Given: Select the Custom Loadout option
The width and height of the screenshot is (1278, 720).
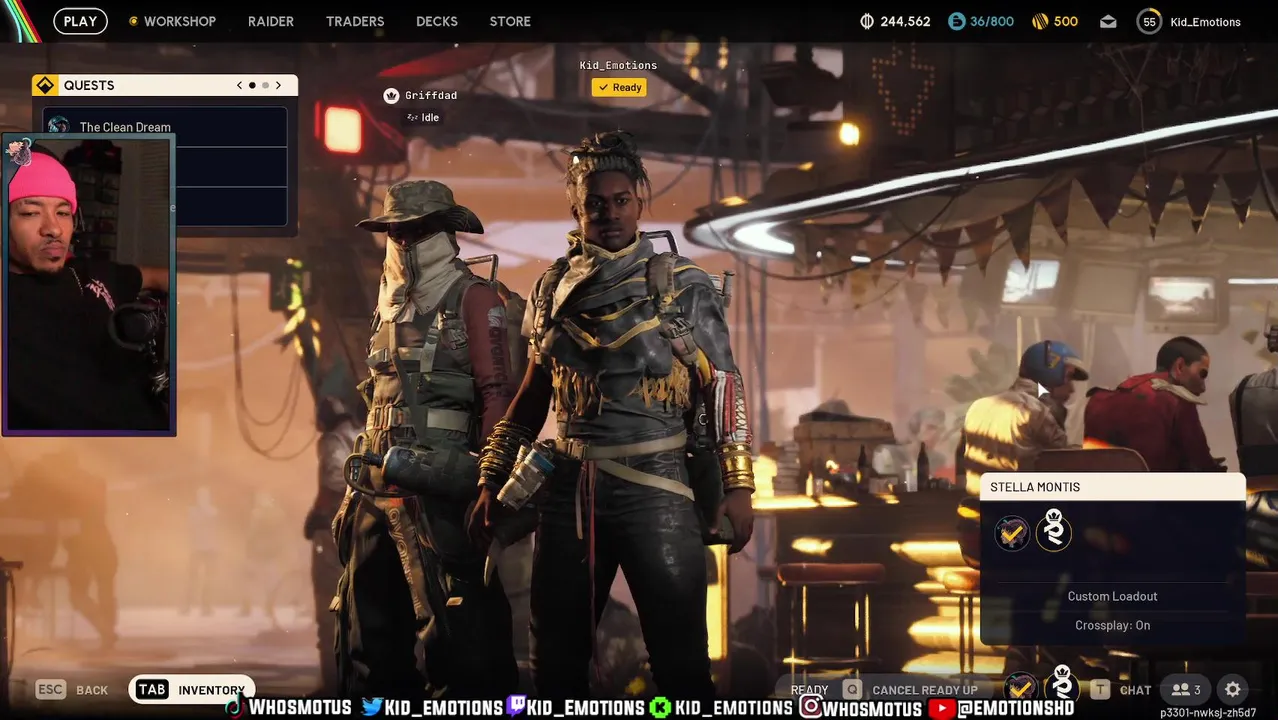Looking at the screenshot, I should coord(1112,596).
